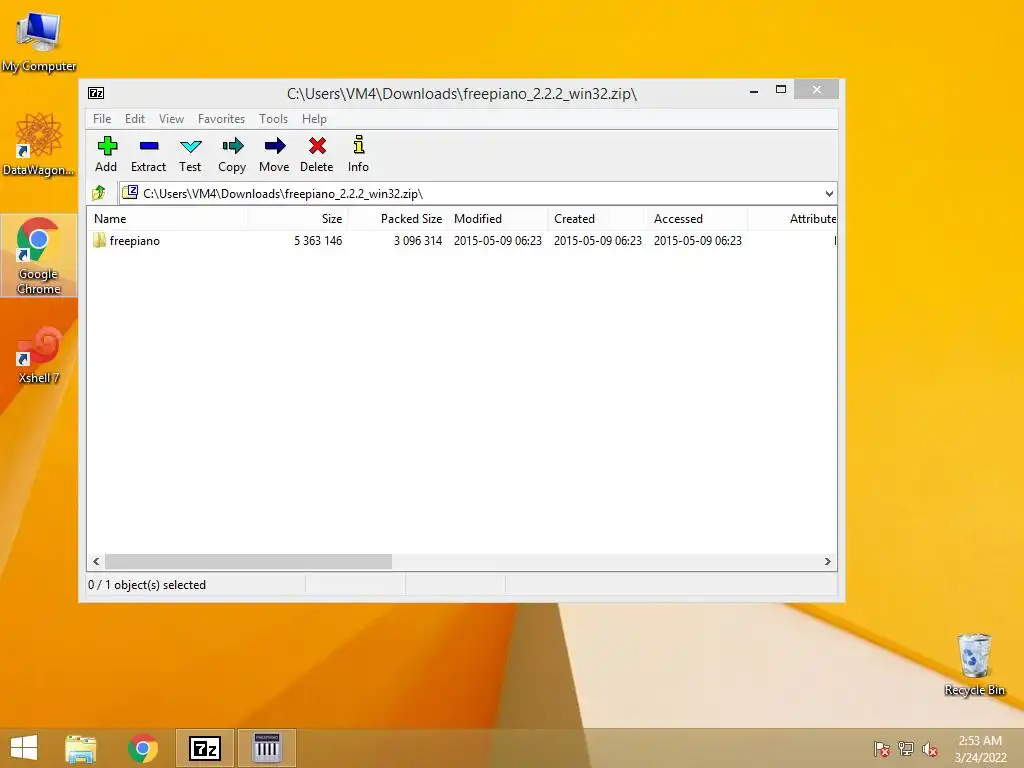This screenshot has width=1024, height=768.
Task: Open the Favorites menu
Action: tap(221, 119)
